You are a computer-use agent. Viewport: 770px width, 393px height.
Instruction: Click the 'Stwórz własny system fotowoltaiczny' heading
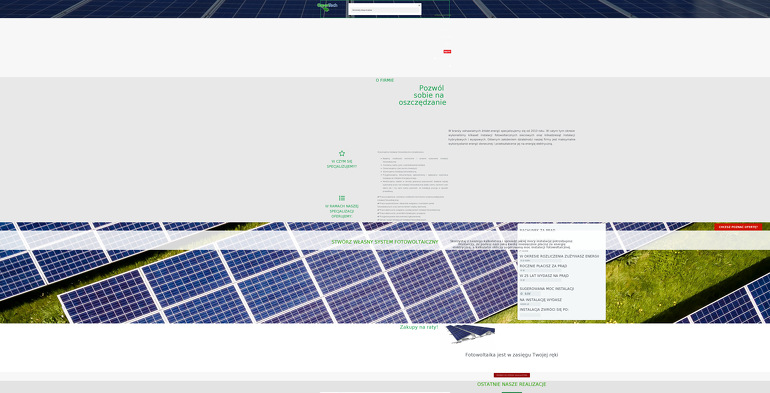385,242
